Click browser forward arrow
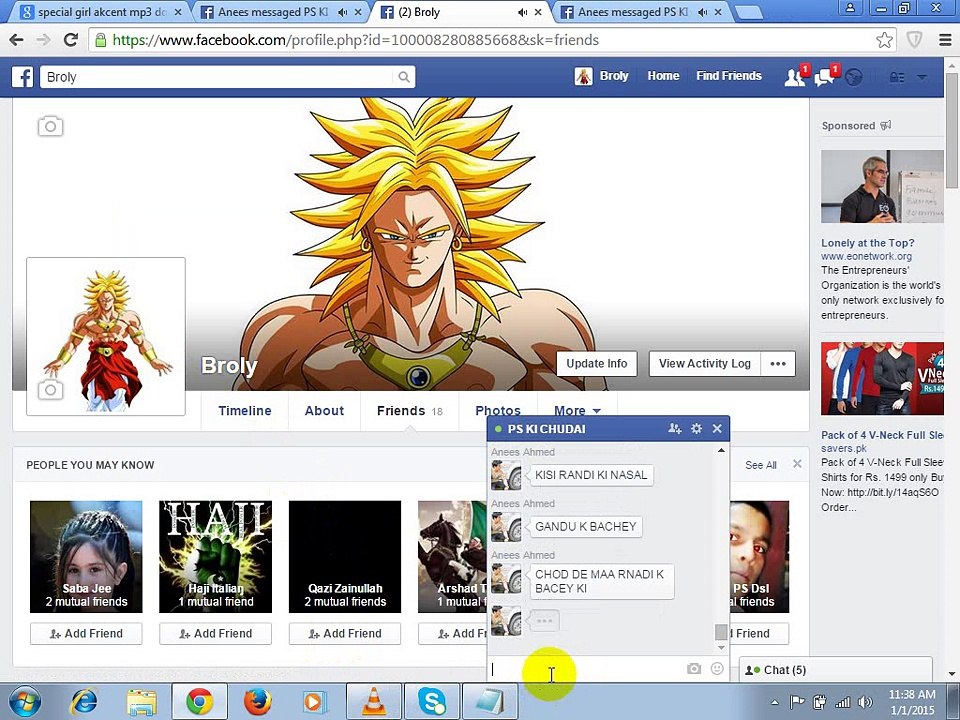This screenshot has height=720, width=960. 43,40
